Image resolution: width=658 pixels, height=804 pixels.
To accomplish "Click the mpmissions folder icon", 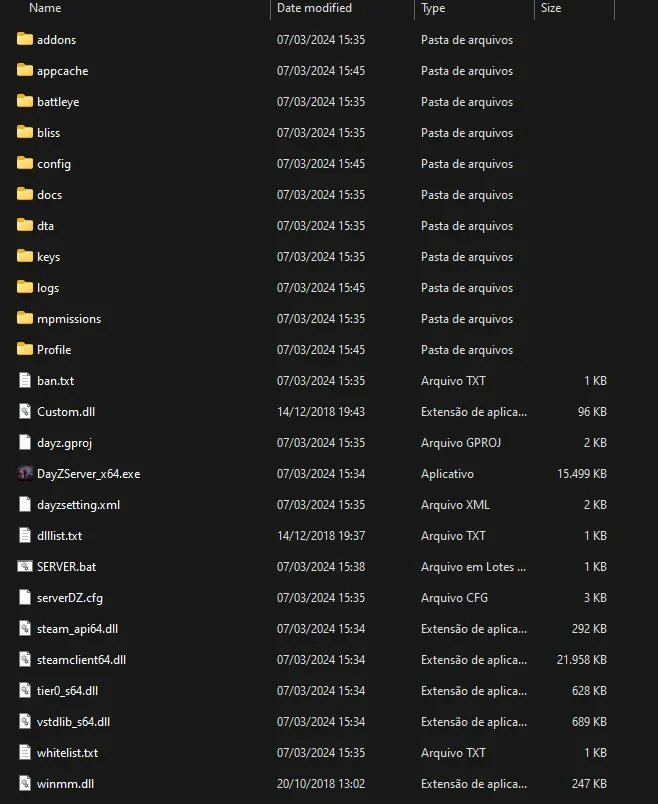I will (25, 318).
